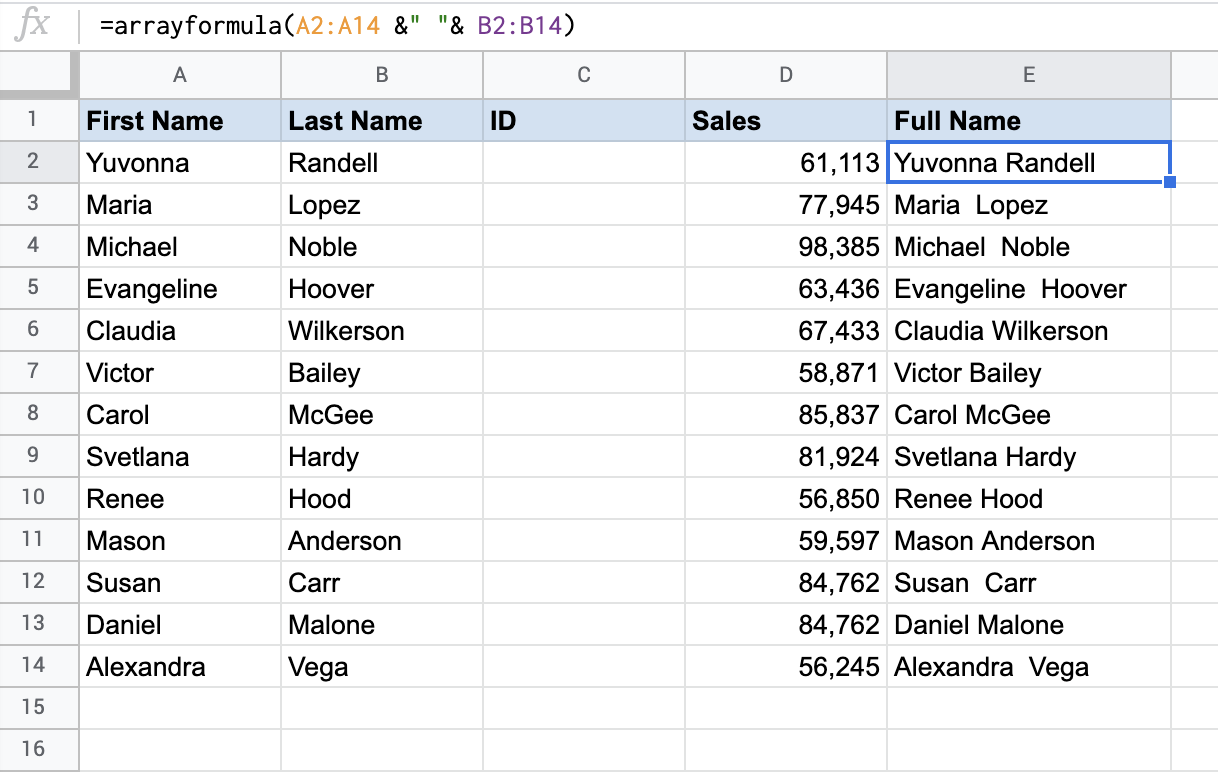Click the select-all corner box
The width and height of the screenshot is (1218, 772).
[x=39, y=75]
